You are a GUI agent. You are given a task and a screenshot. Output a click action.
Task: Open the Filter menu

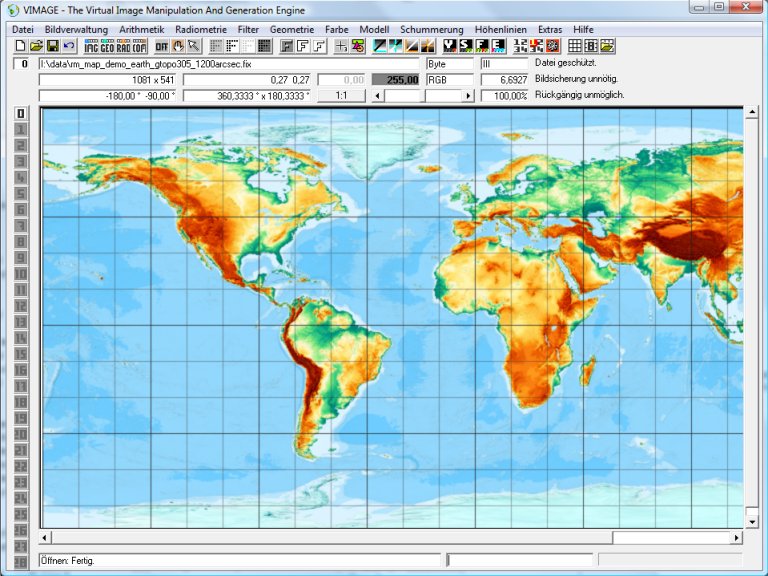point(247,30)
